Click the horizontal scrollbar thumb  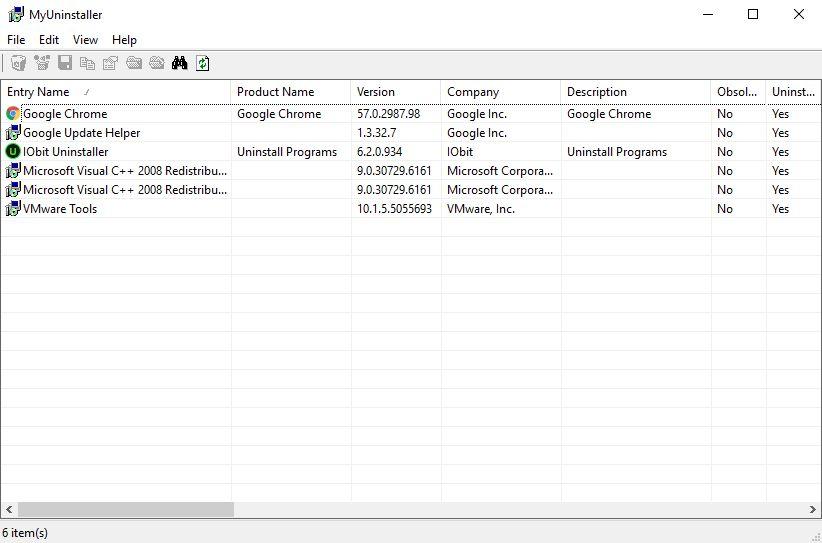tap(126, 509)
